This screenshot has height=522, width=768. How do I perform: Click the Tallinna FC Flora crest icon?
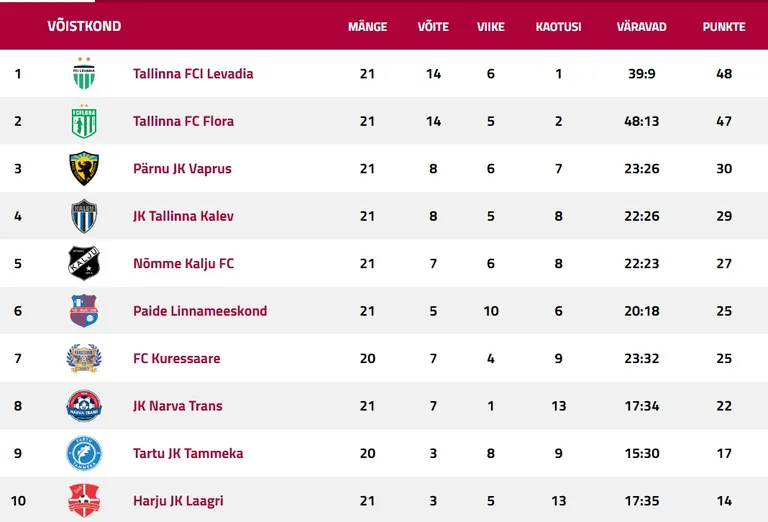click(x=84, y=121)
